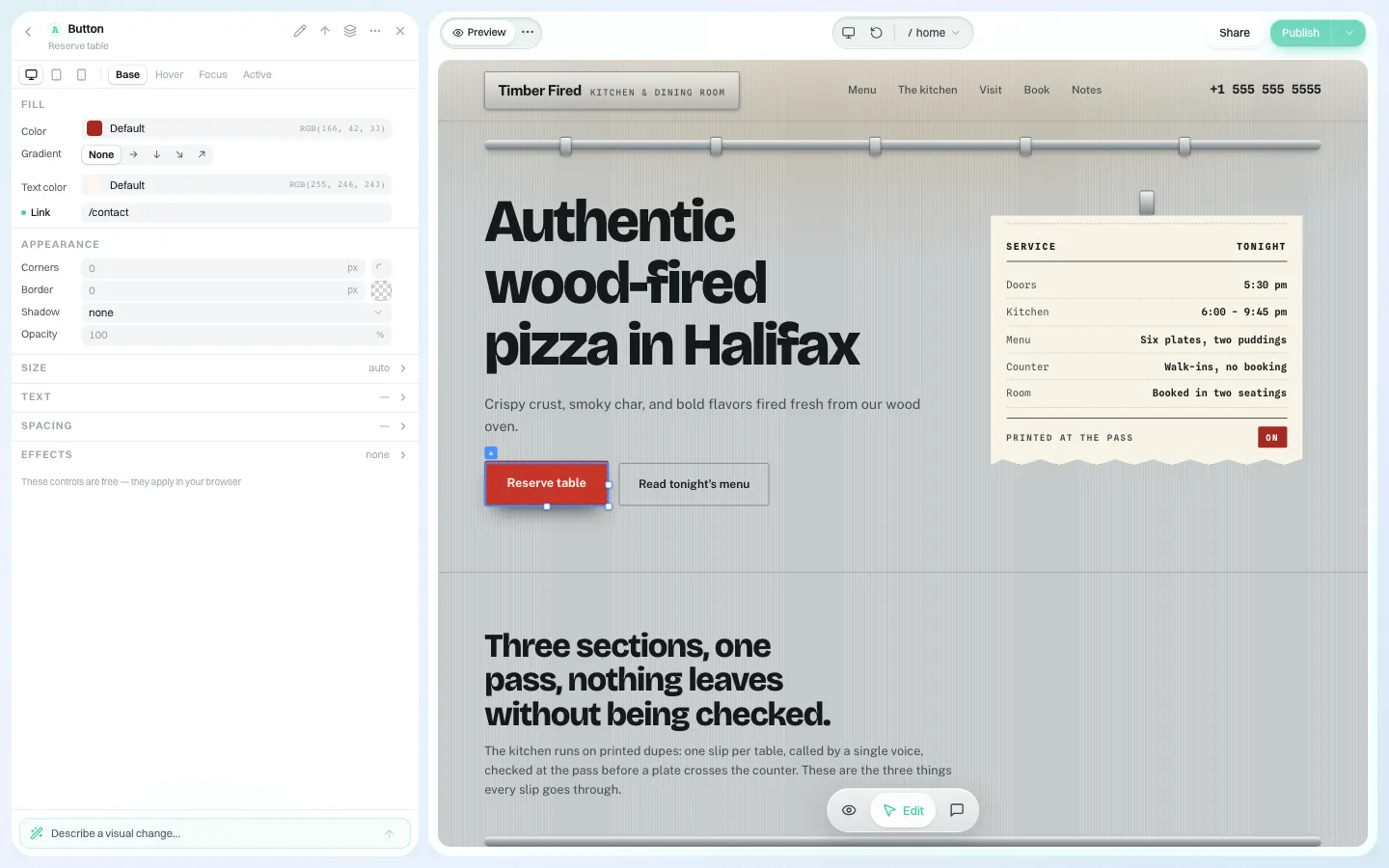Screen dimensions: 1389x868
Task: Click the Opacity input field
Action: 236,335
